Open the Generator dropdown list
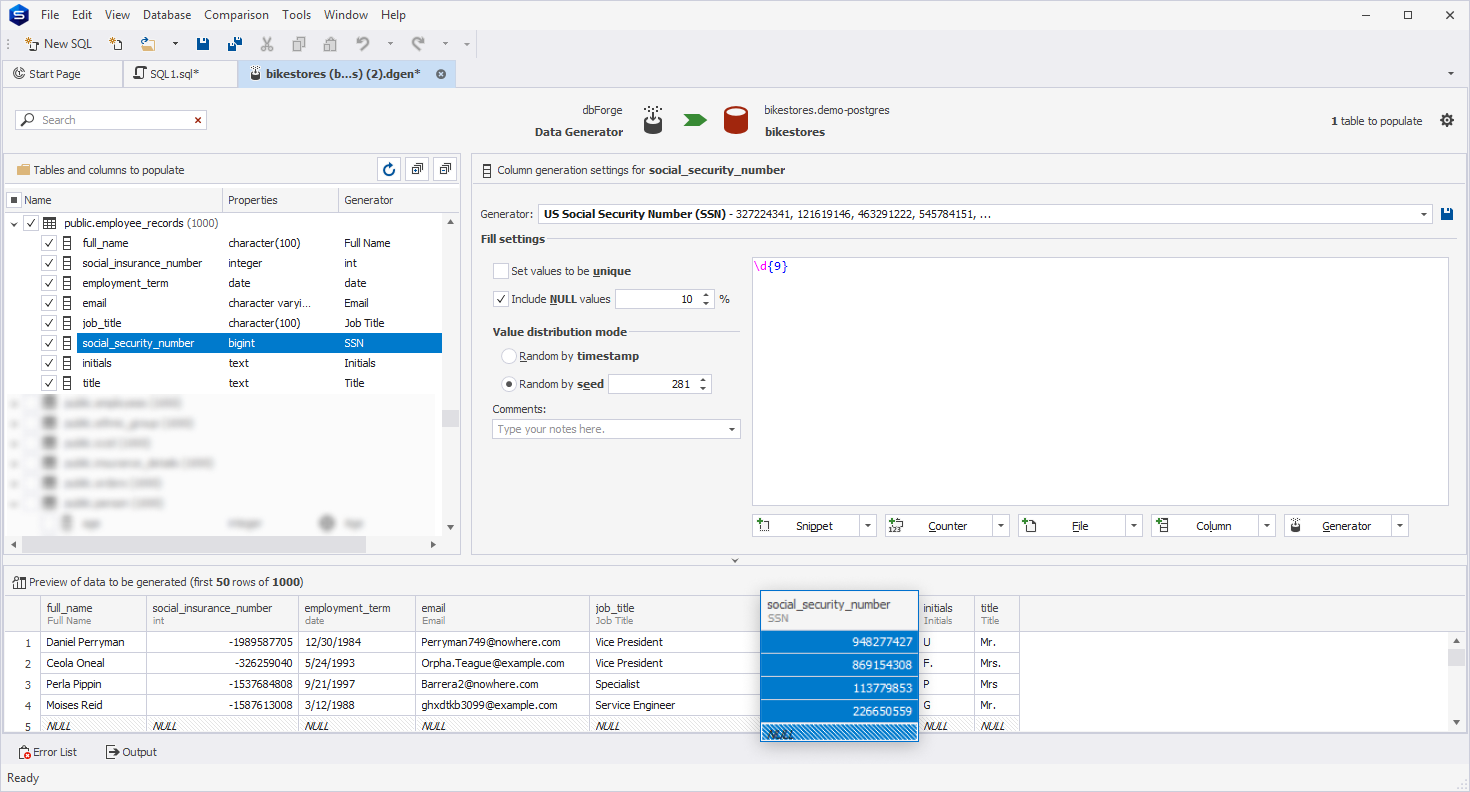The width and height of the screenshot is (1470, 792). pyautogui.click(x=1424, y=214)
